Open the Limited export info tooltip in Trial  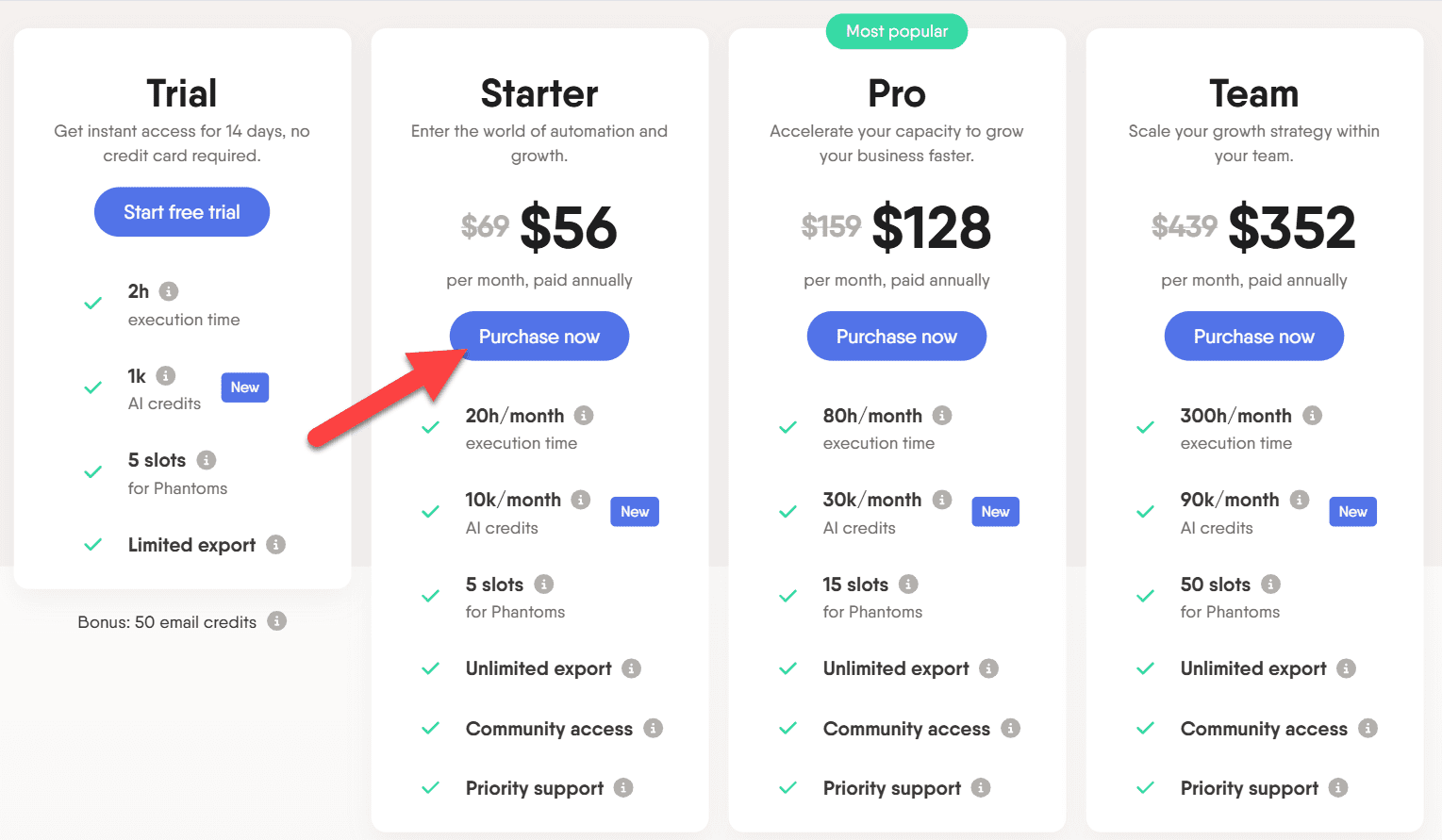274,545
